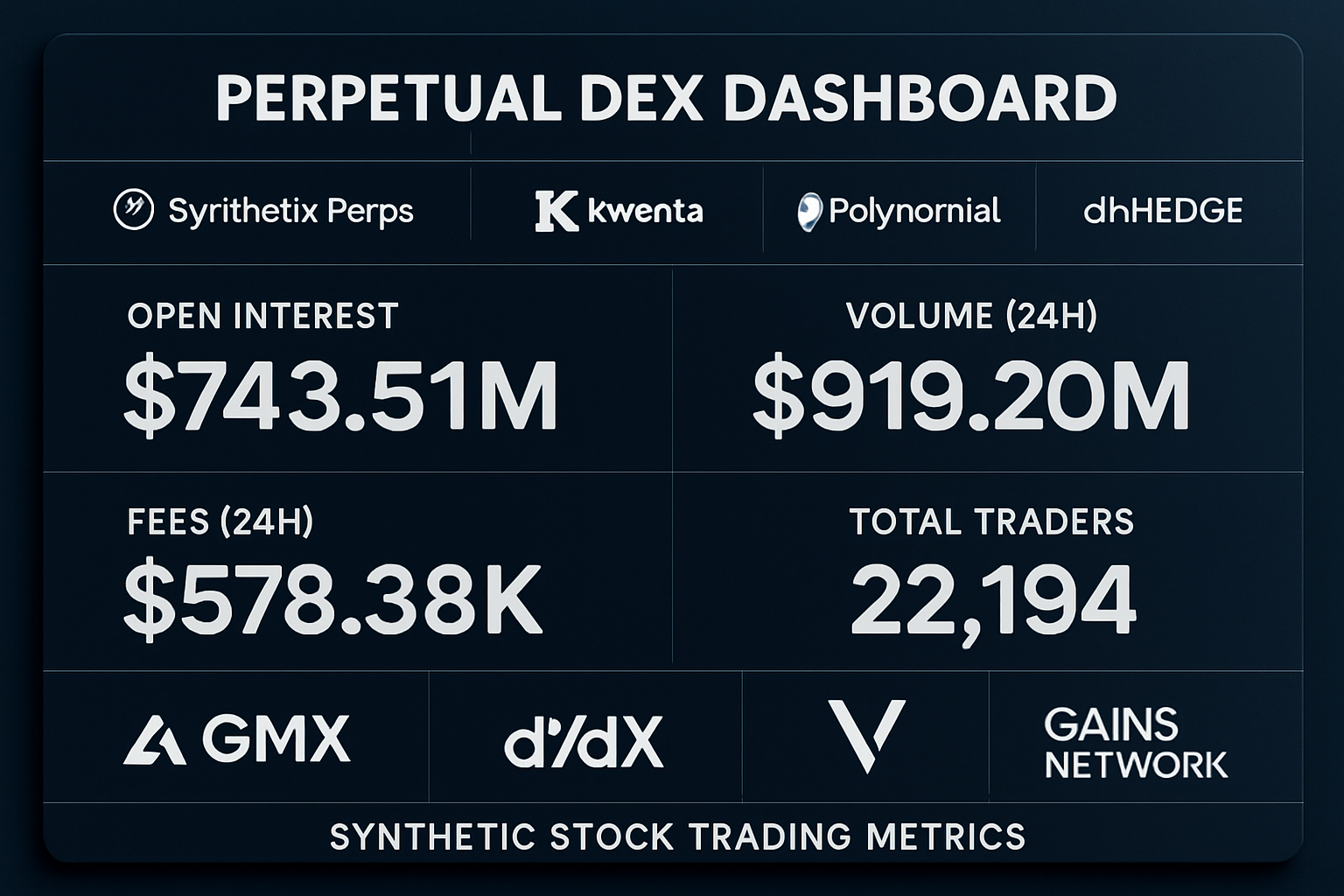
Task: Select the $578.38K fees value
Action: (x=333, y=599)
